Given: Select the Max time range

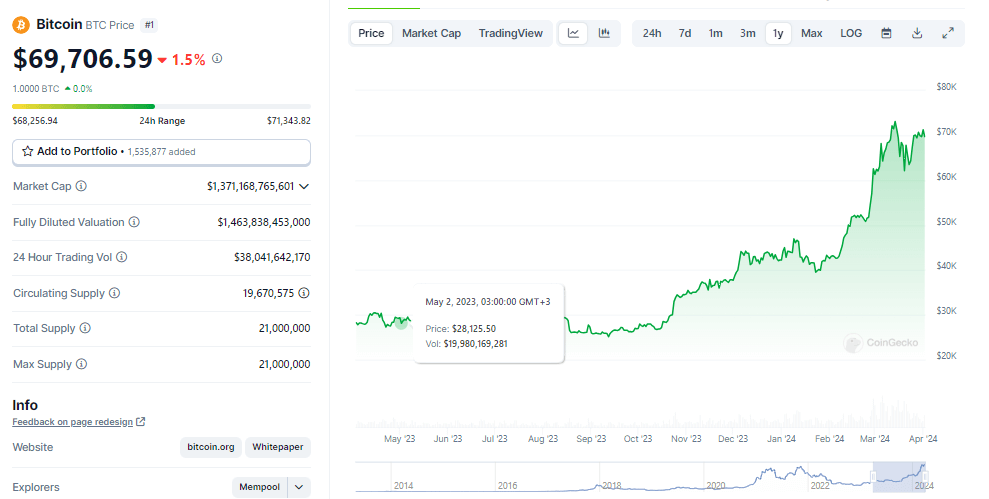Looking at the screenshot, I should pyautogui.click(x=812, y=33).
